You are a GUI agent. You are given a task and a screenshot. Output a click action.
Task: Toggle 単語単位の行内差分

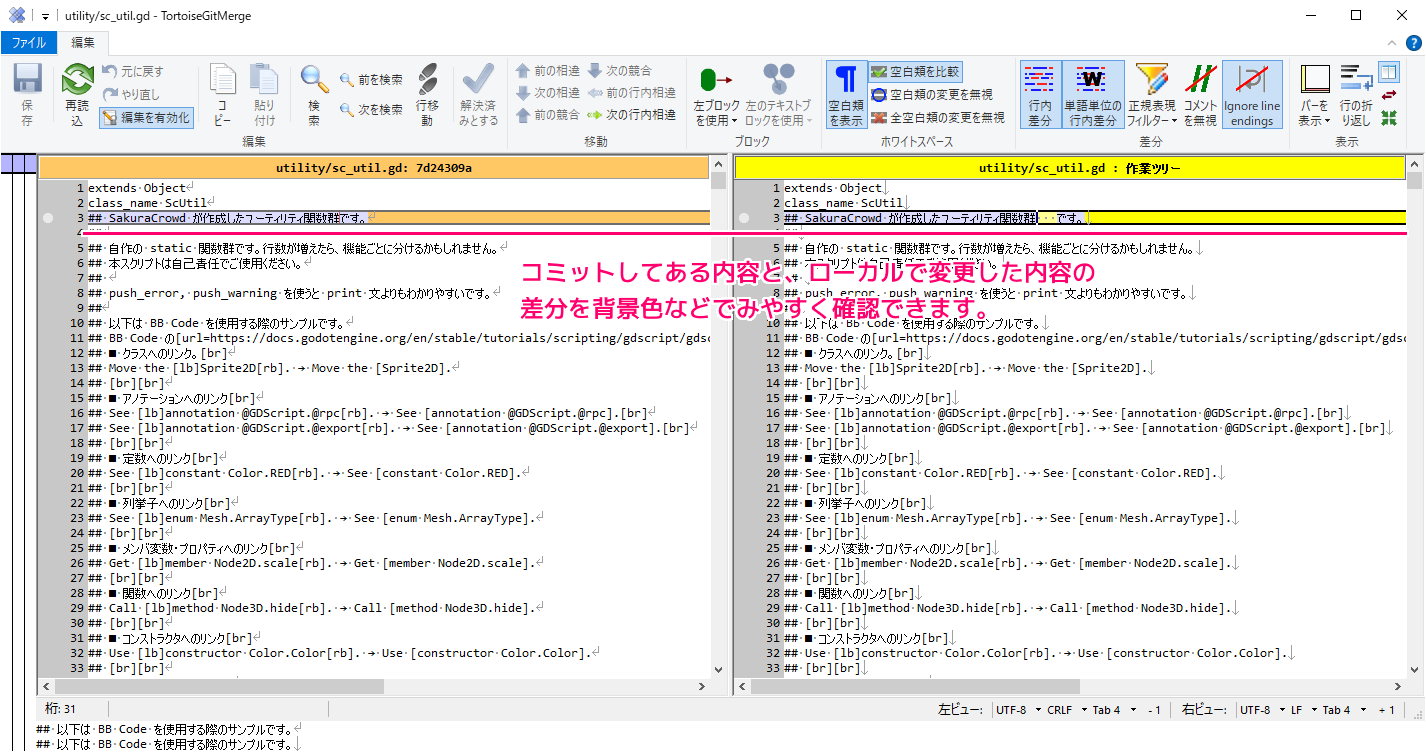pyautogui.click(x=1092, y=95)
